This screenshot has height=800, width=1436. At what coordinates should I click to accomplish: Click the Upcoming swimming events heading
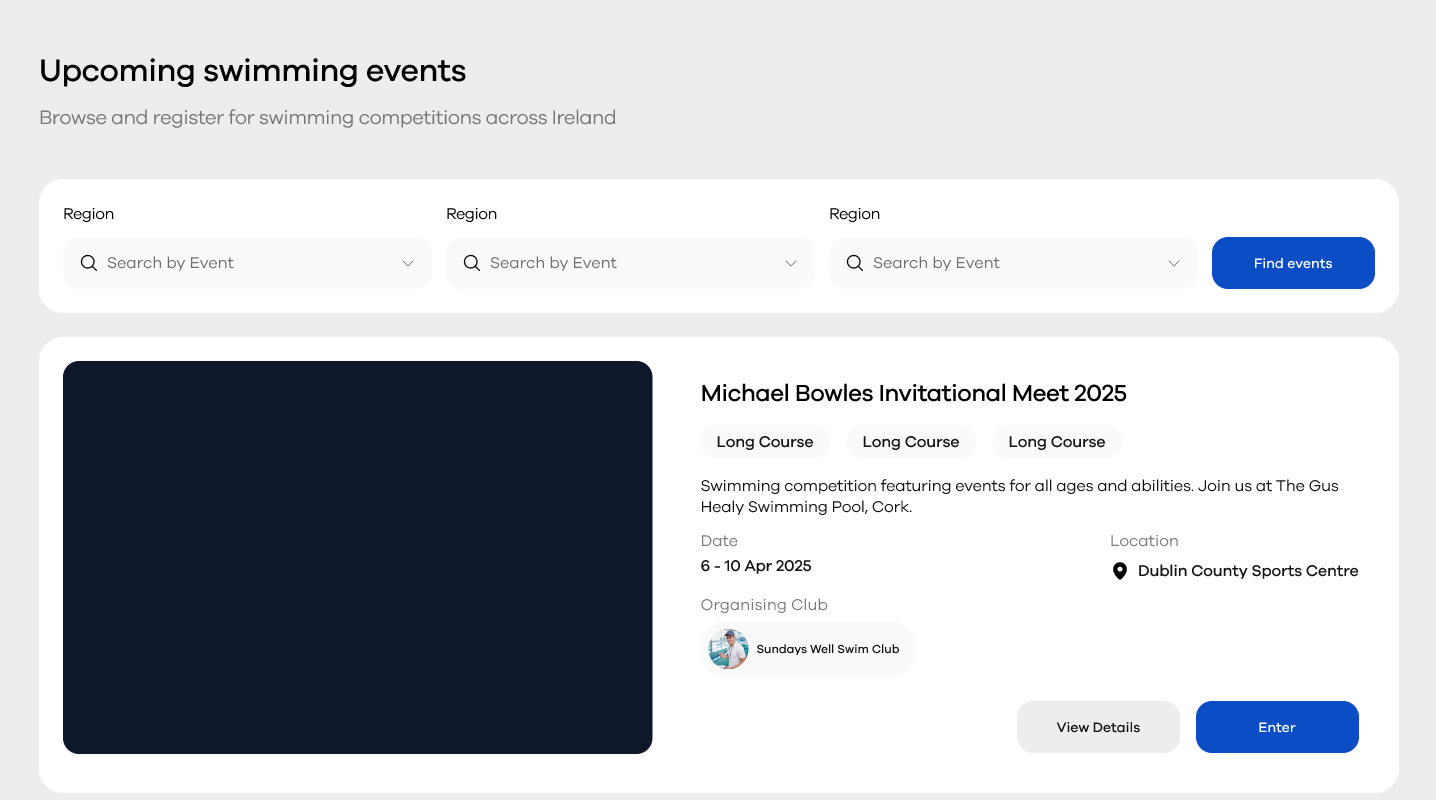coord(252,71)
